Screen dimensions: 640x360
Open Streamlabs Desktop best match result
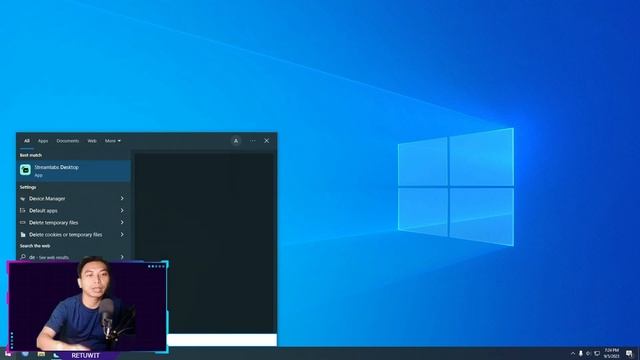click(73, 171)
